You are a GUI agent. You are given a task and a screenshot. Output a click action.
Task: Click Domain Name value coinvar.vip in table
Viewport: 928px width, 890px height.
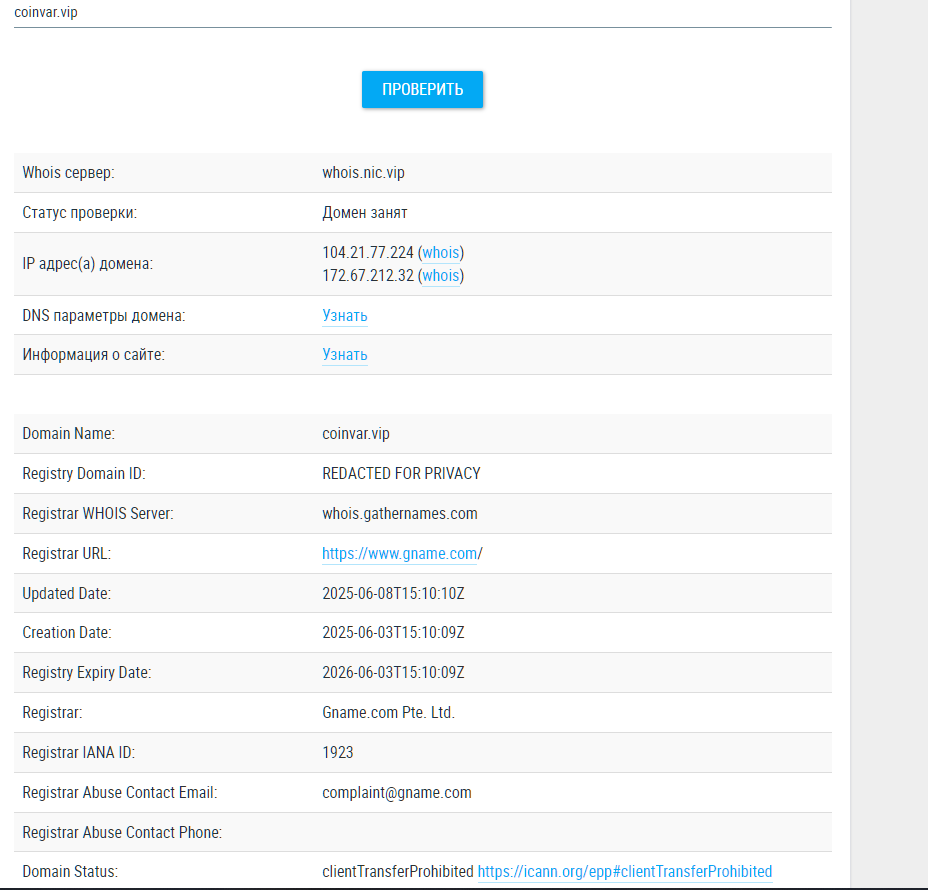tap(356, 434)
